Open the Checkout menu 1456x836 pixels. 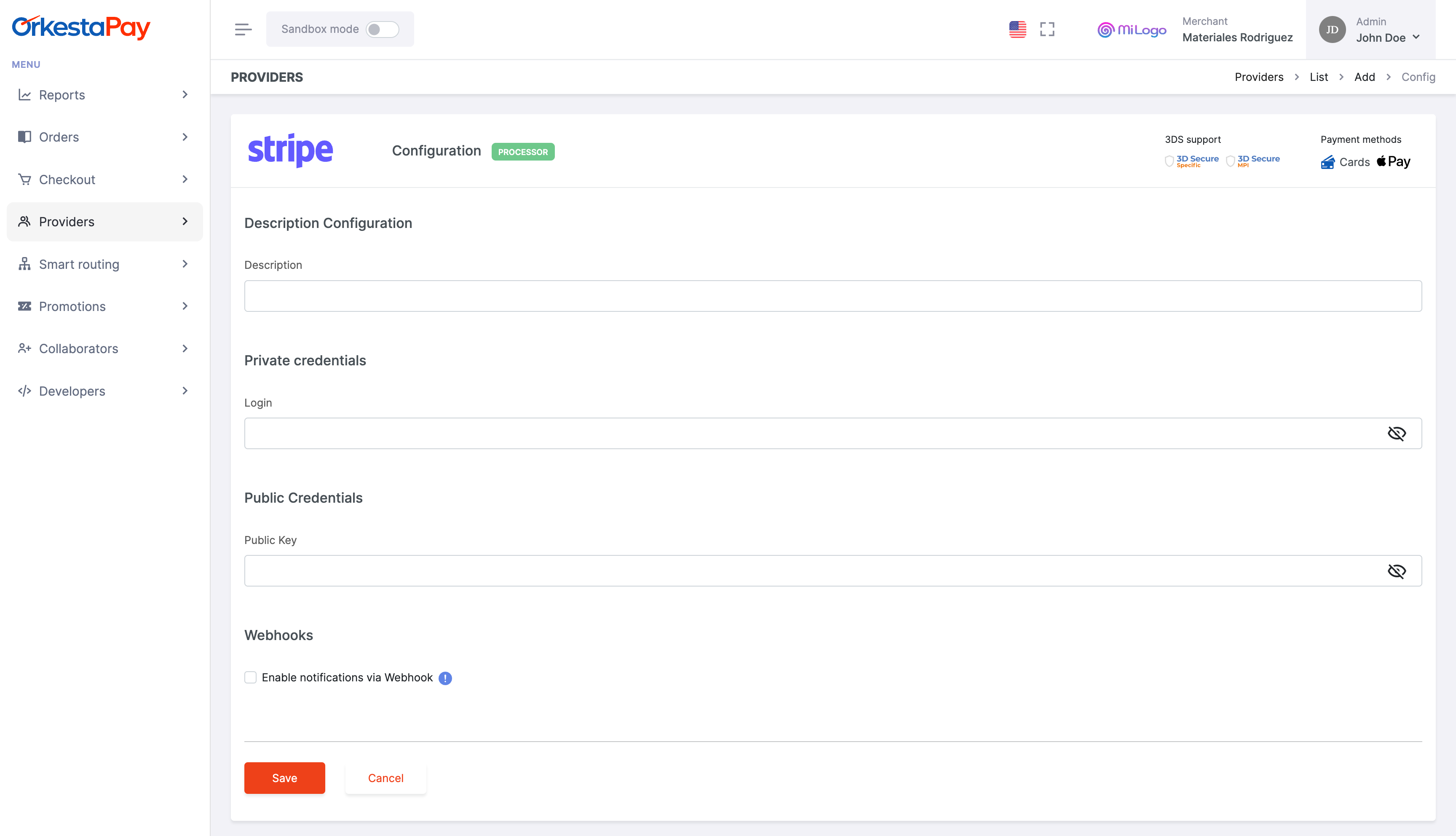click(x=104, y=179)
